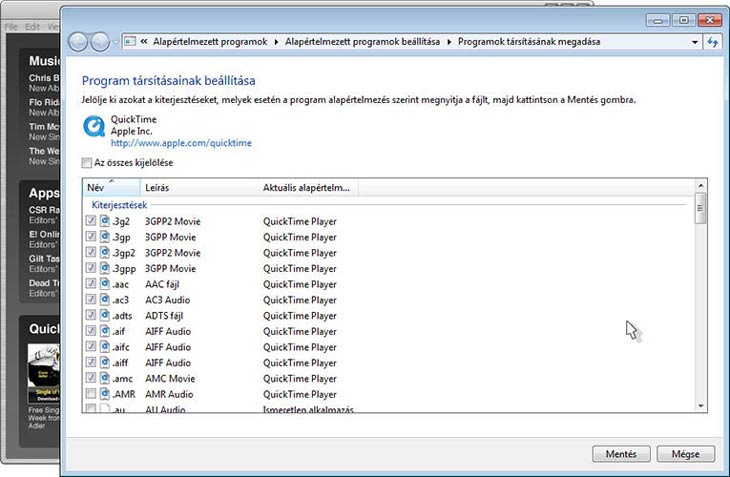Click the .3g2 file type icon
The height and width of the screenshot is (477, 730).
tap(105, 221)
